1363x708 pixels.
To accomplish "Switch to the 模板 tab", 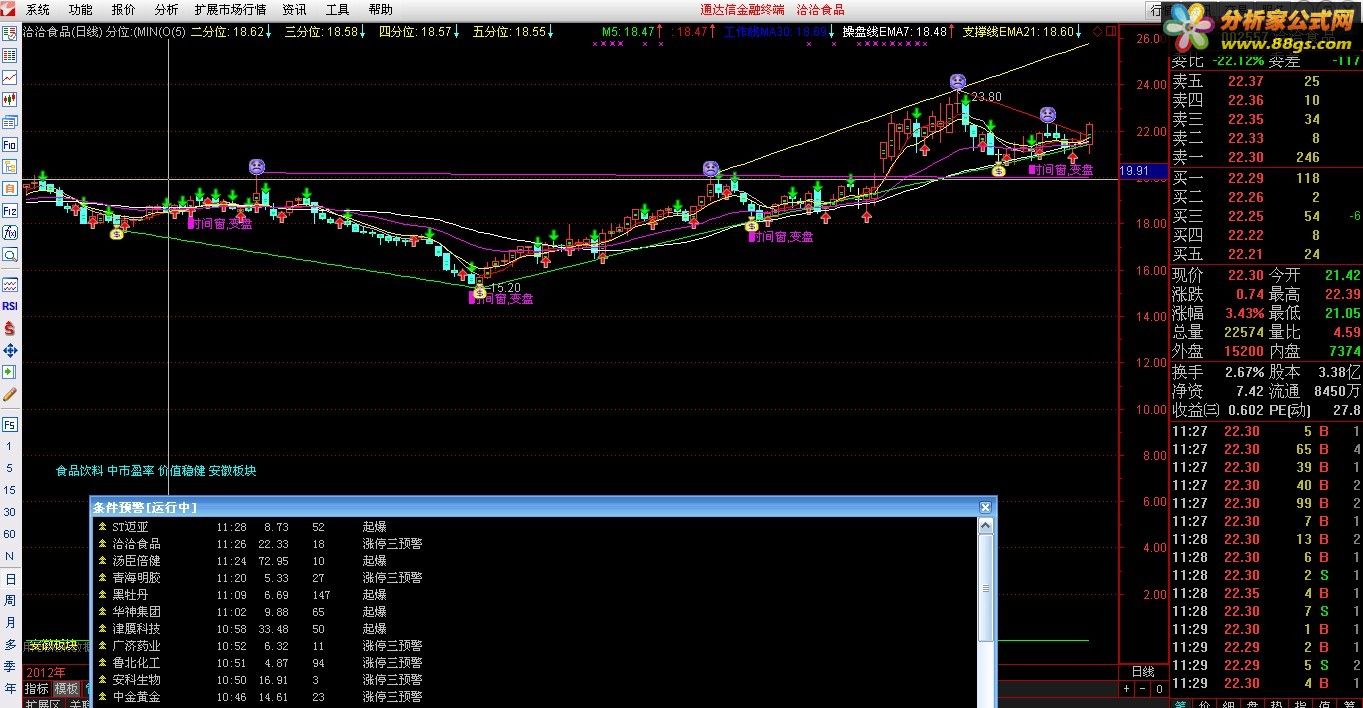I will click(x=66, y=689).
